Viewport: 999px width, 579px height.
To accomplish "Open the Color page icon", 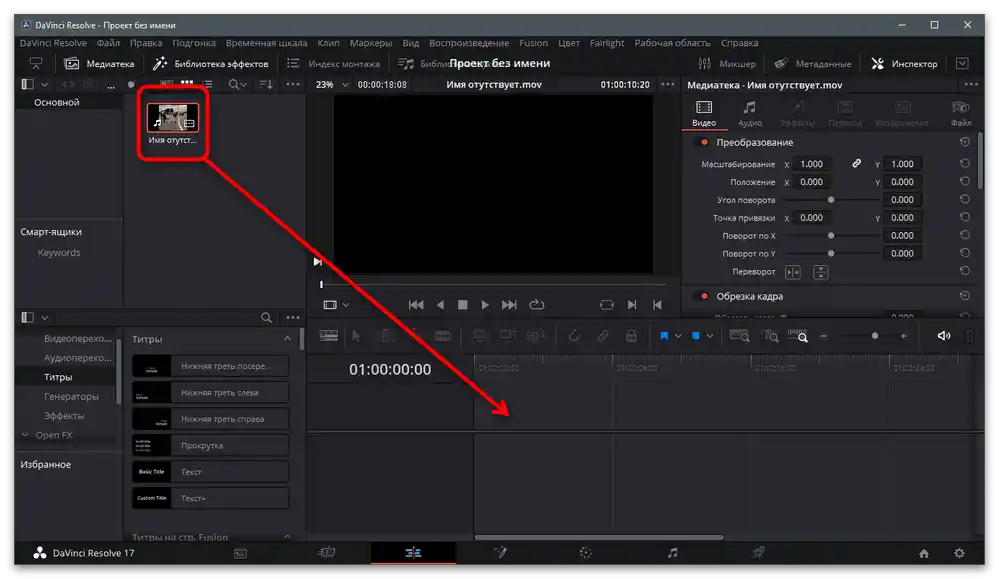I will 586,553.
